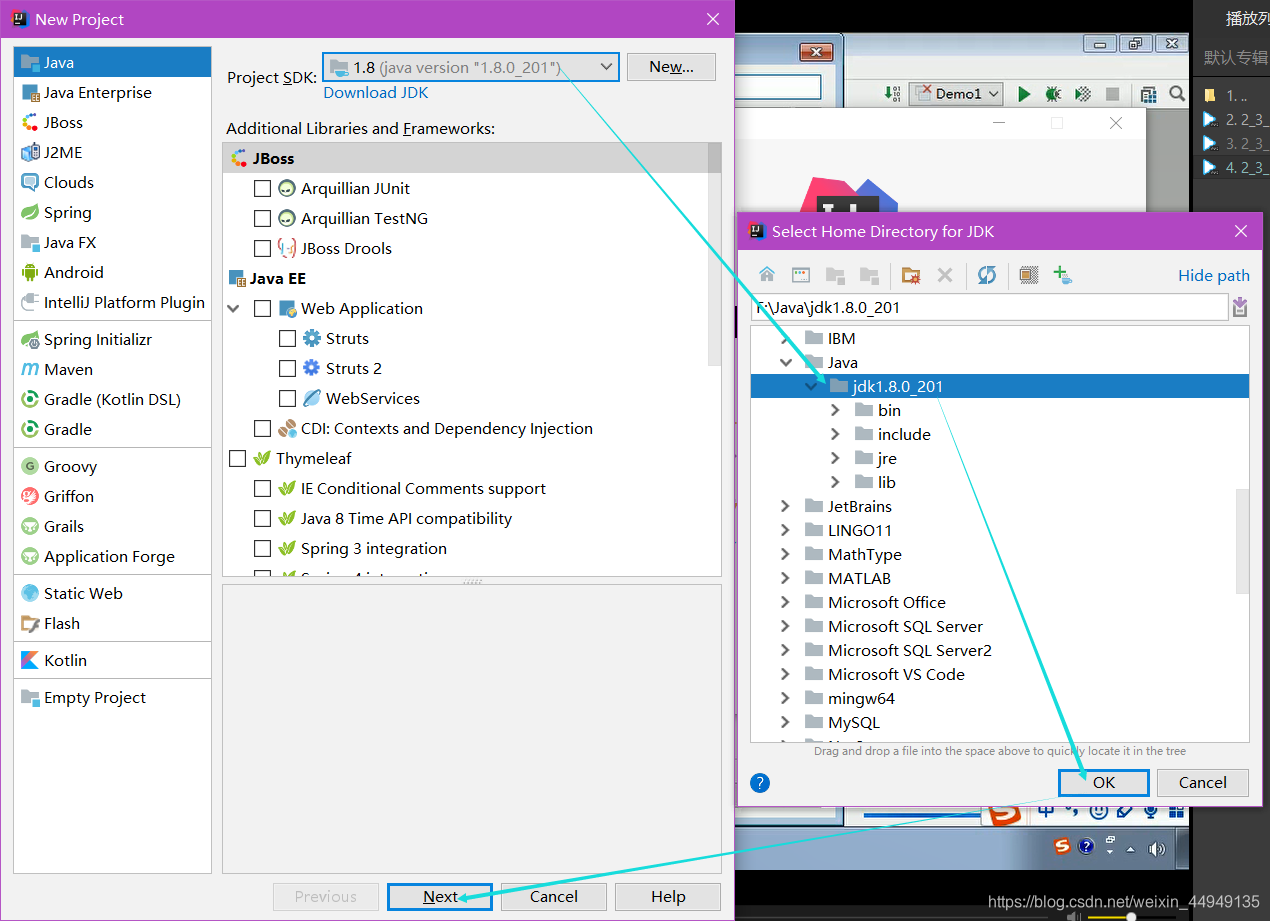Click the New Folder icon in JDK dialog
This screenshot has width=1270, height=921.
910,275
